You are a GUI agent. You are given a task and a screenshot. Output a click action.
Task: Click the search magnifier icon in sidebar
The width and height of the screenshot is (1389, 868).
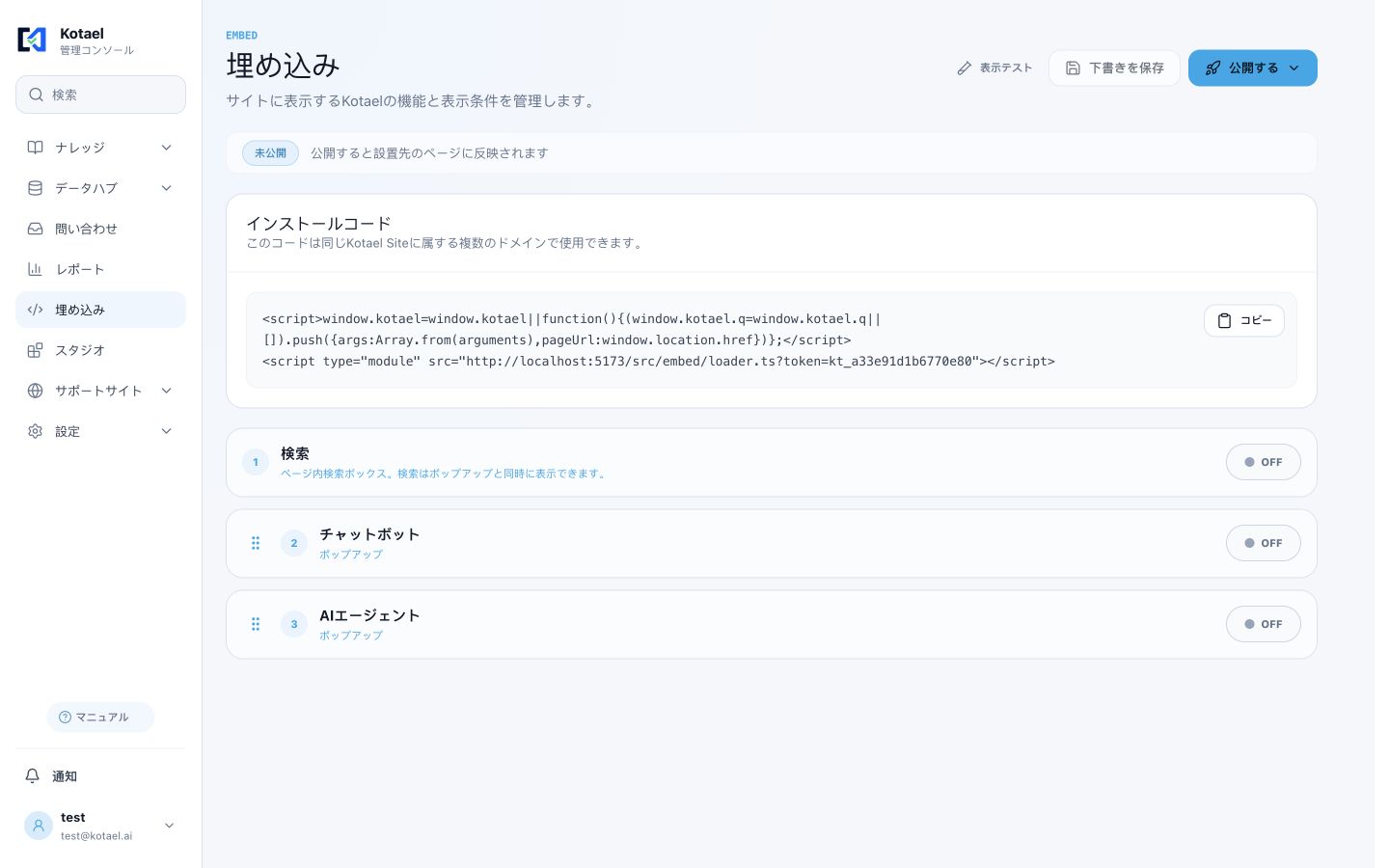pyautogui.click(x=36, y=95)
